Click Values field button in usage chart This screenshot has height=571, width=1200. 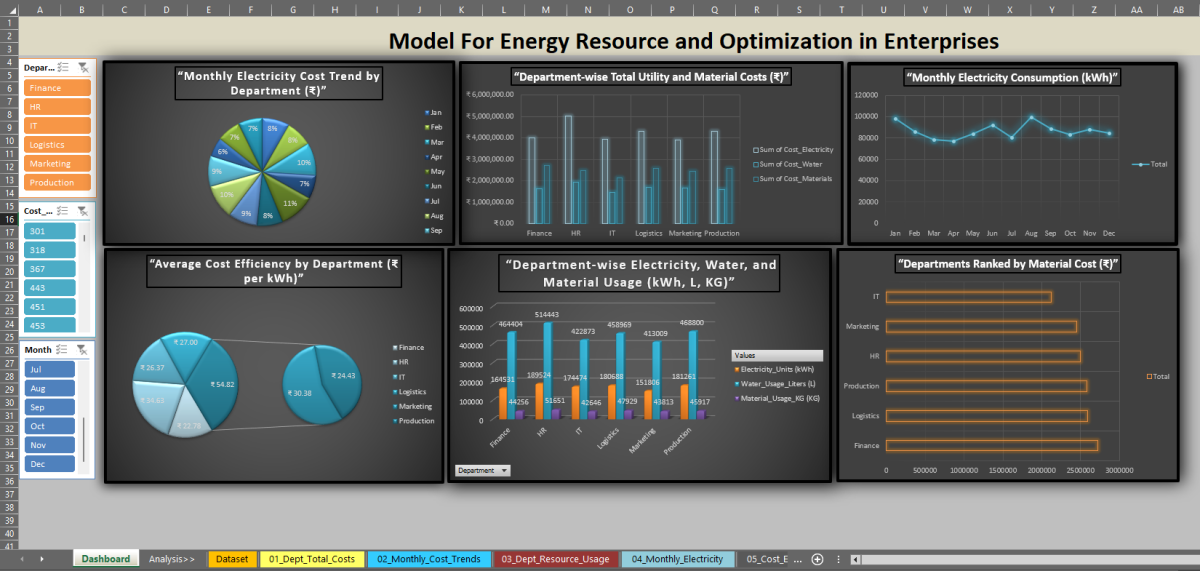tap(777, 355)
